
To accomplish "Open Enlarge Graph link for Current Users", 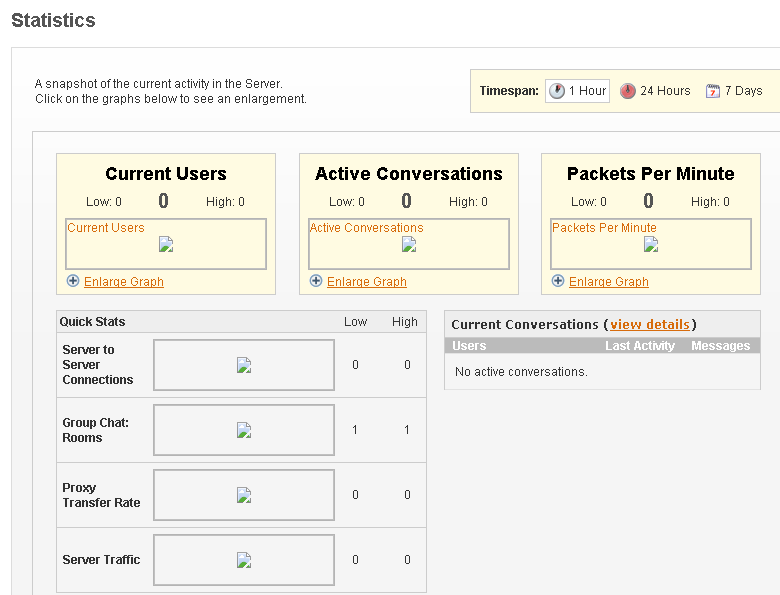I will (124, 282).
